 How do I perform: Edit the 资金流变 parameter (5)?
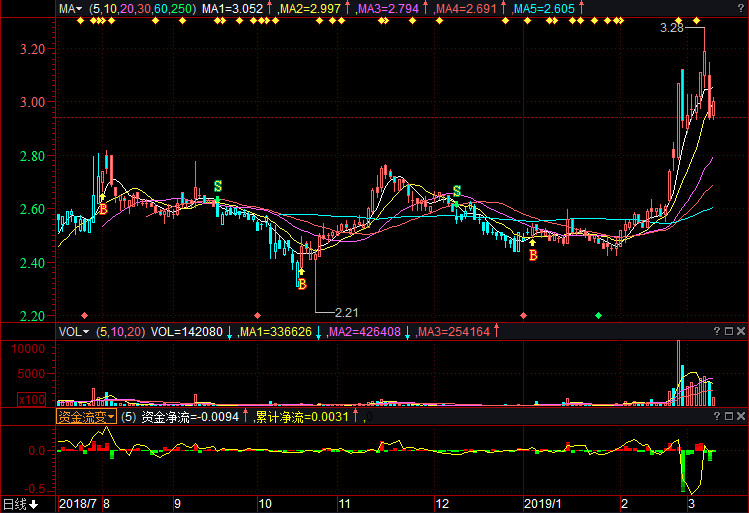point(128,417)
